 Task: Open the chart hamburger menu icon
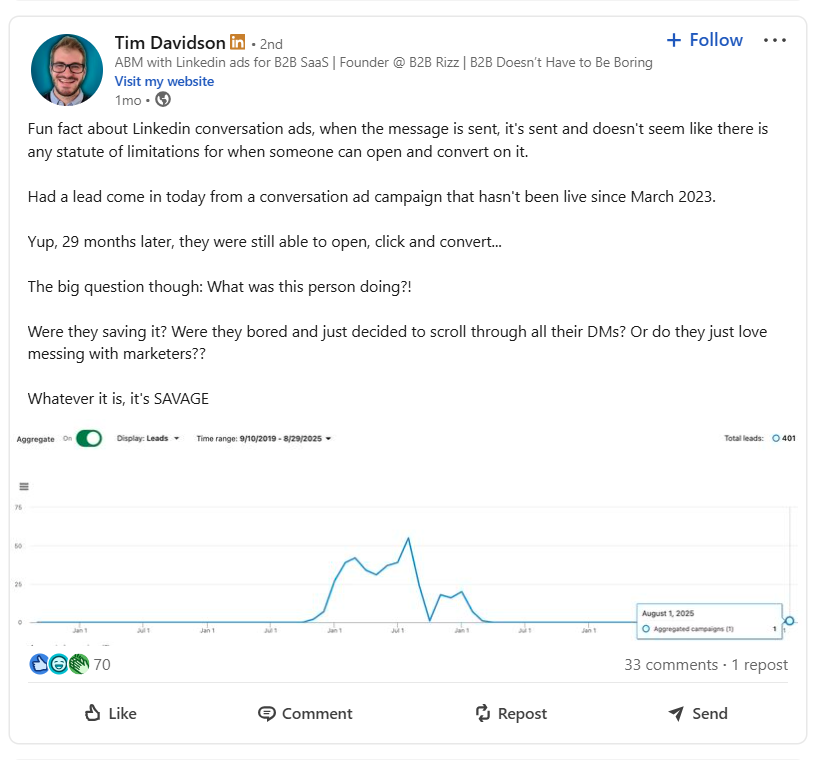[23, 485]
